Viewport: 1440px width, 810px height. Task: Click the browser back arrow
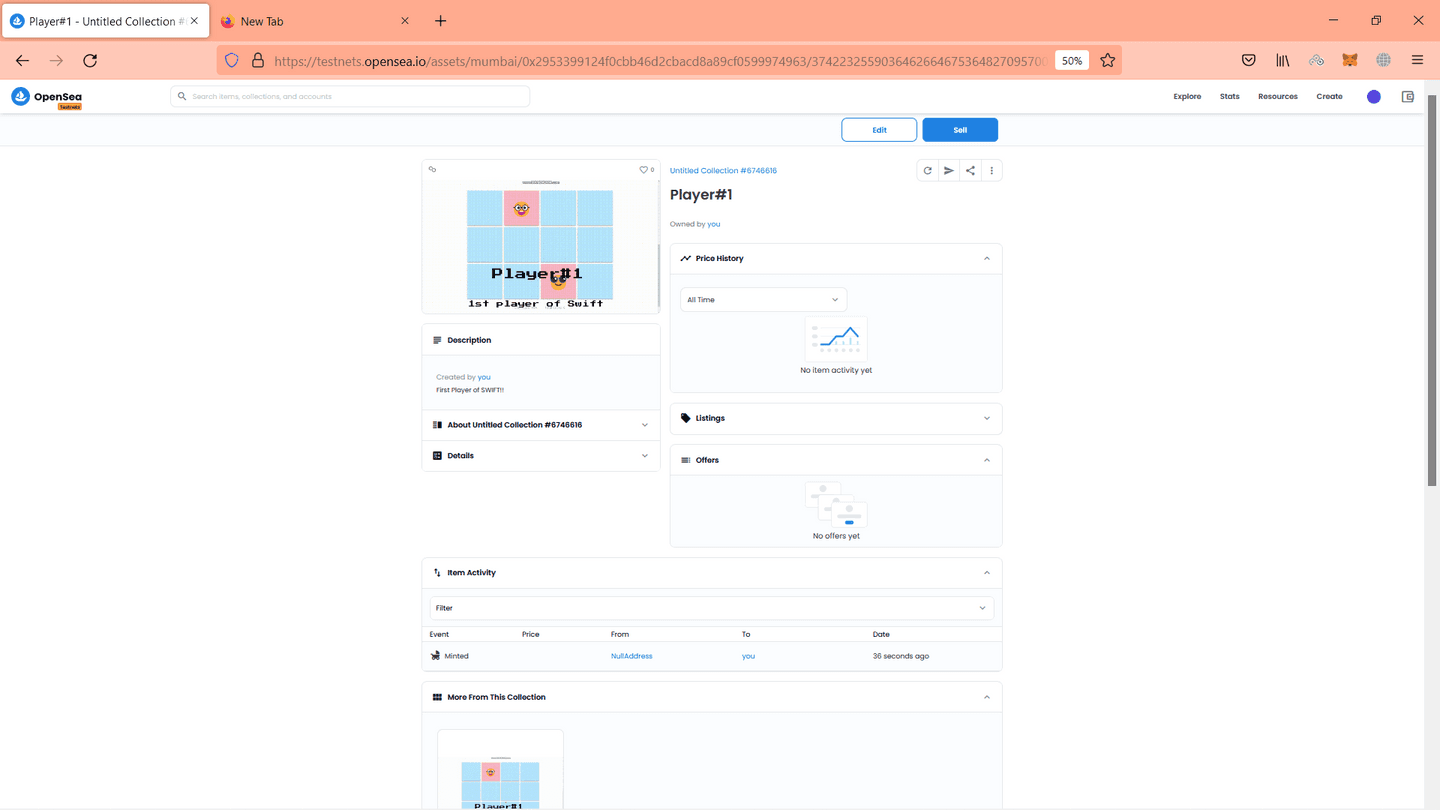pyautogui.click(x=22, y=61)
